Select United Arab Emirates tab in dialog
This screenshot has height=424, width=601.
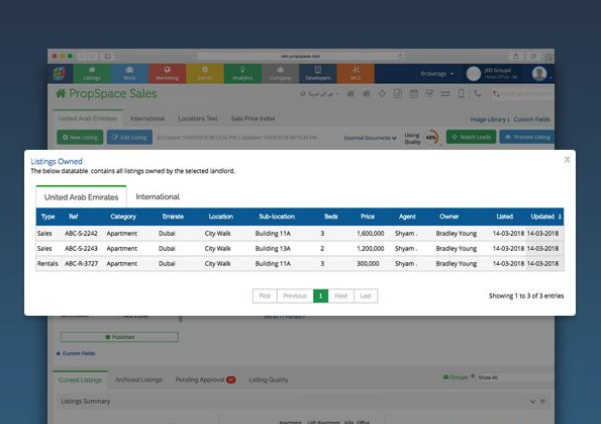[x=81, y=197]
